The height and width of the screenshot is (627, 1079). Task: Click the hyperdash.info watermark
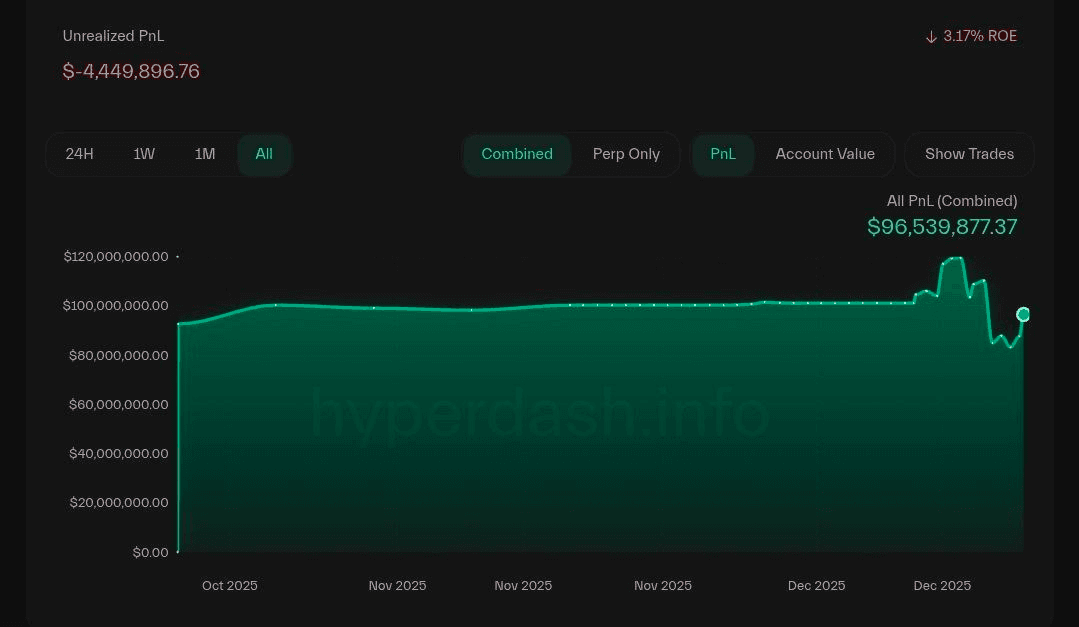[x=540, y=414]
